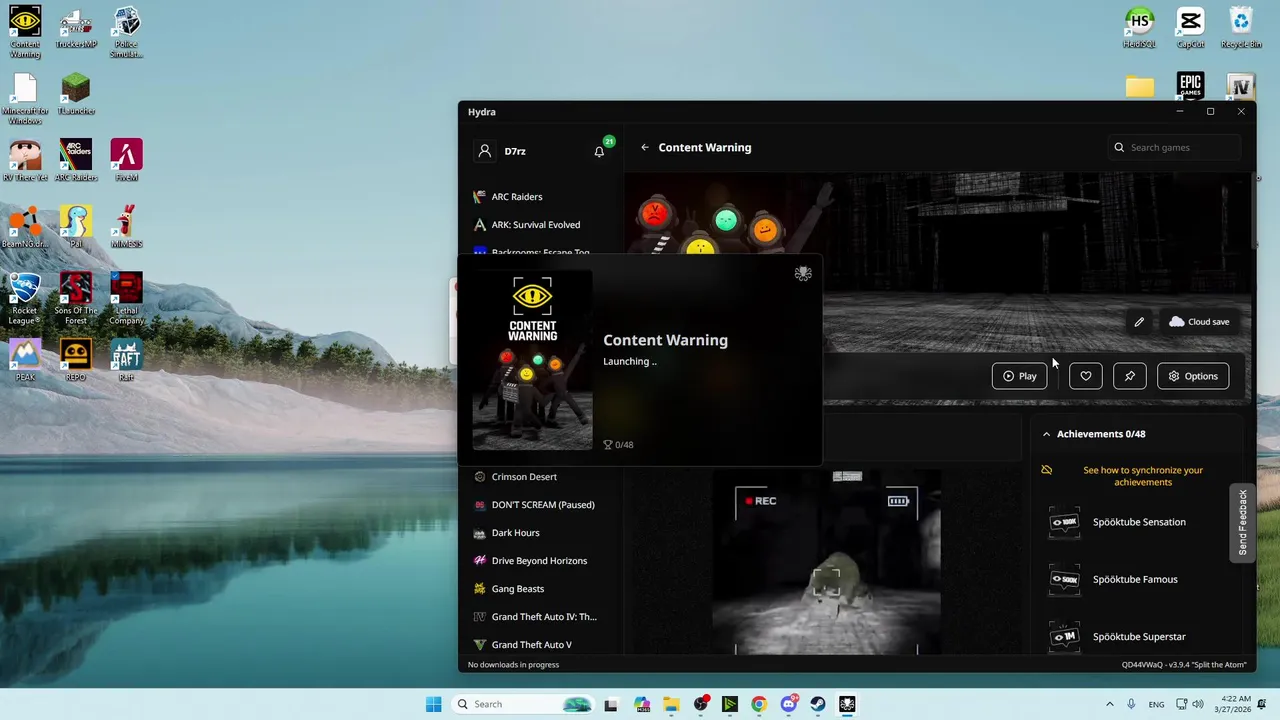Screen dimensions: 1280x720
Task: Open the game Options
Action: (1193, 376)
